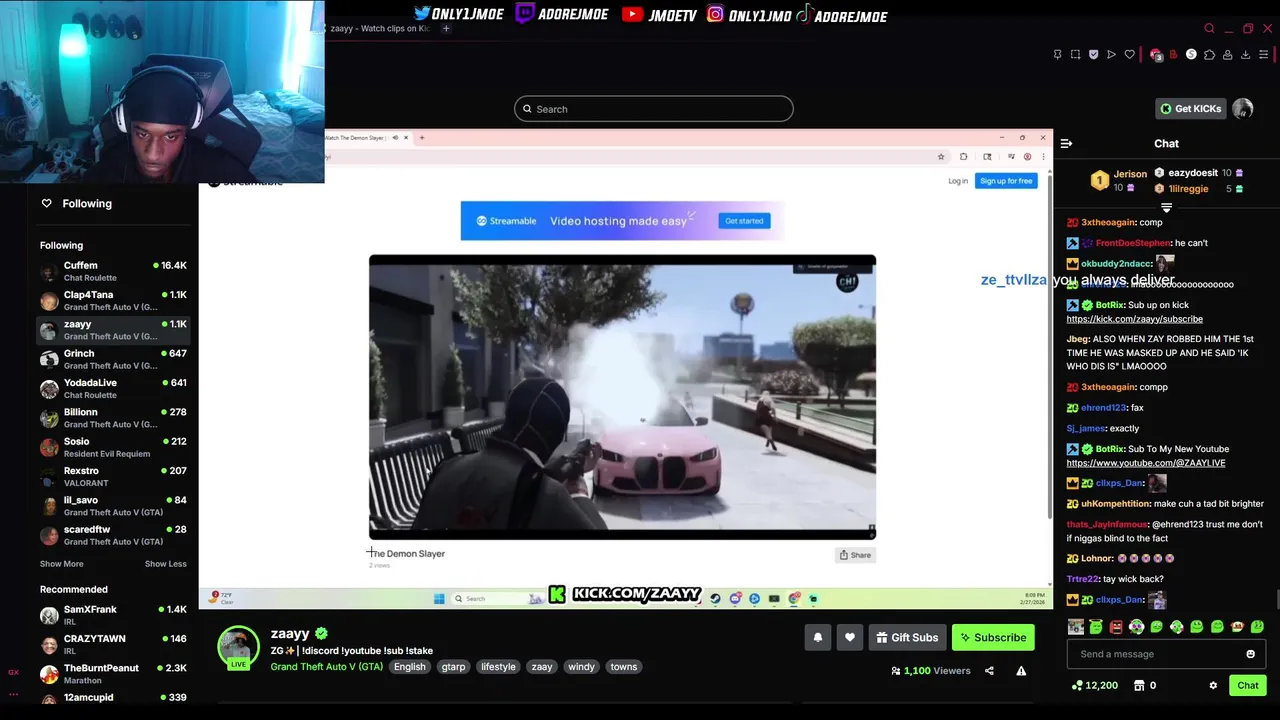
Task: Select the English language tag
Action: (409, 667)
